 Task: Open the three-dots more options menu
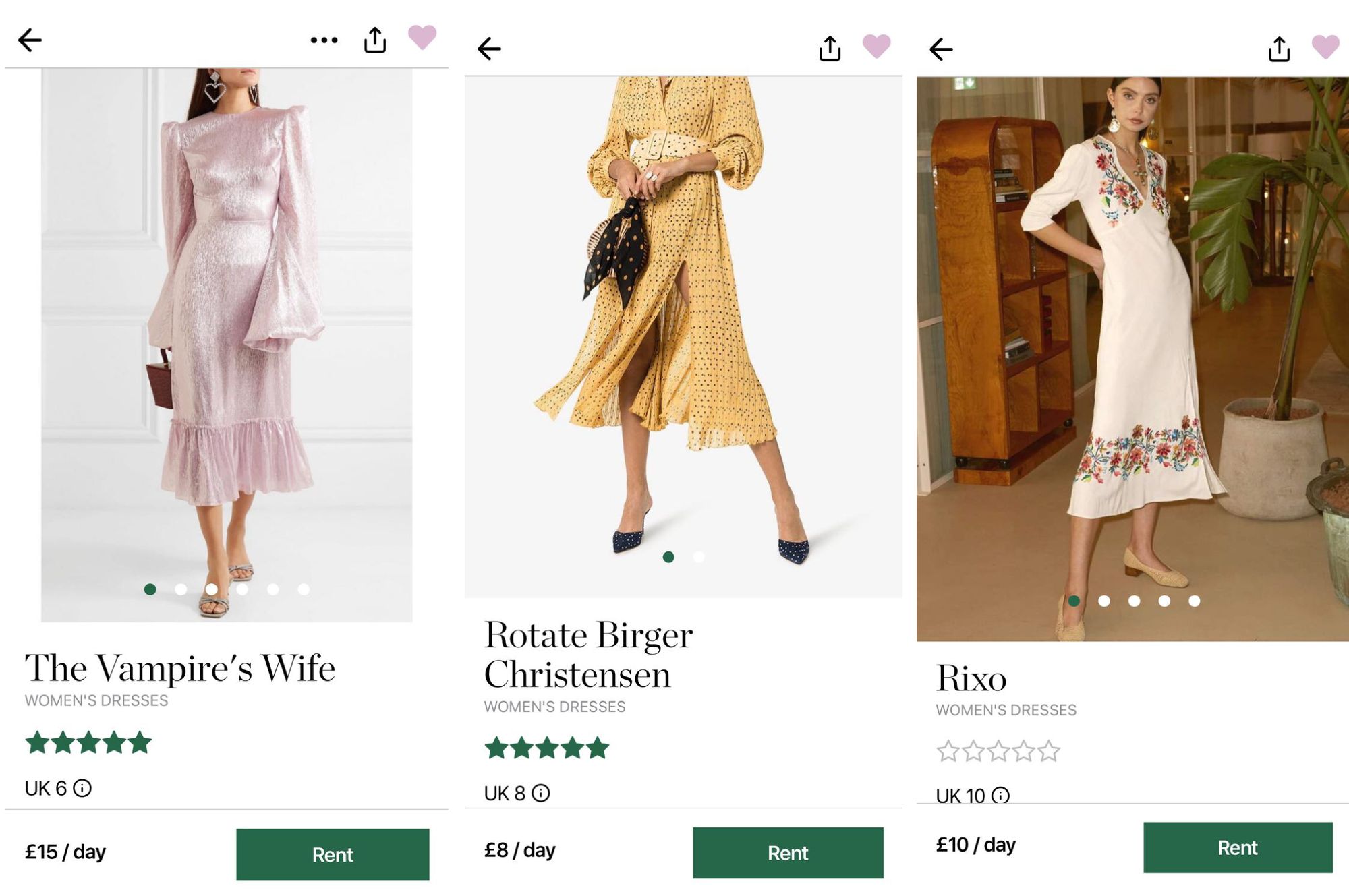324,40
